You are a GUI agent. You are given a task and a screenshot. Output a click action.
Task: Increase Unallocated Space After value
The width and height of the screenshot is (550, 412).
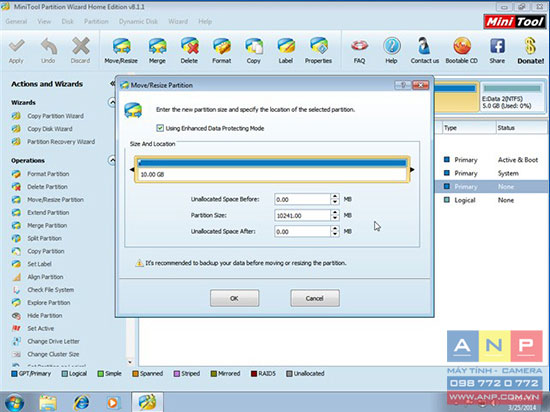coord(335,229)
